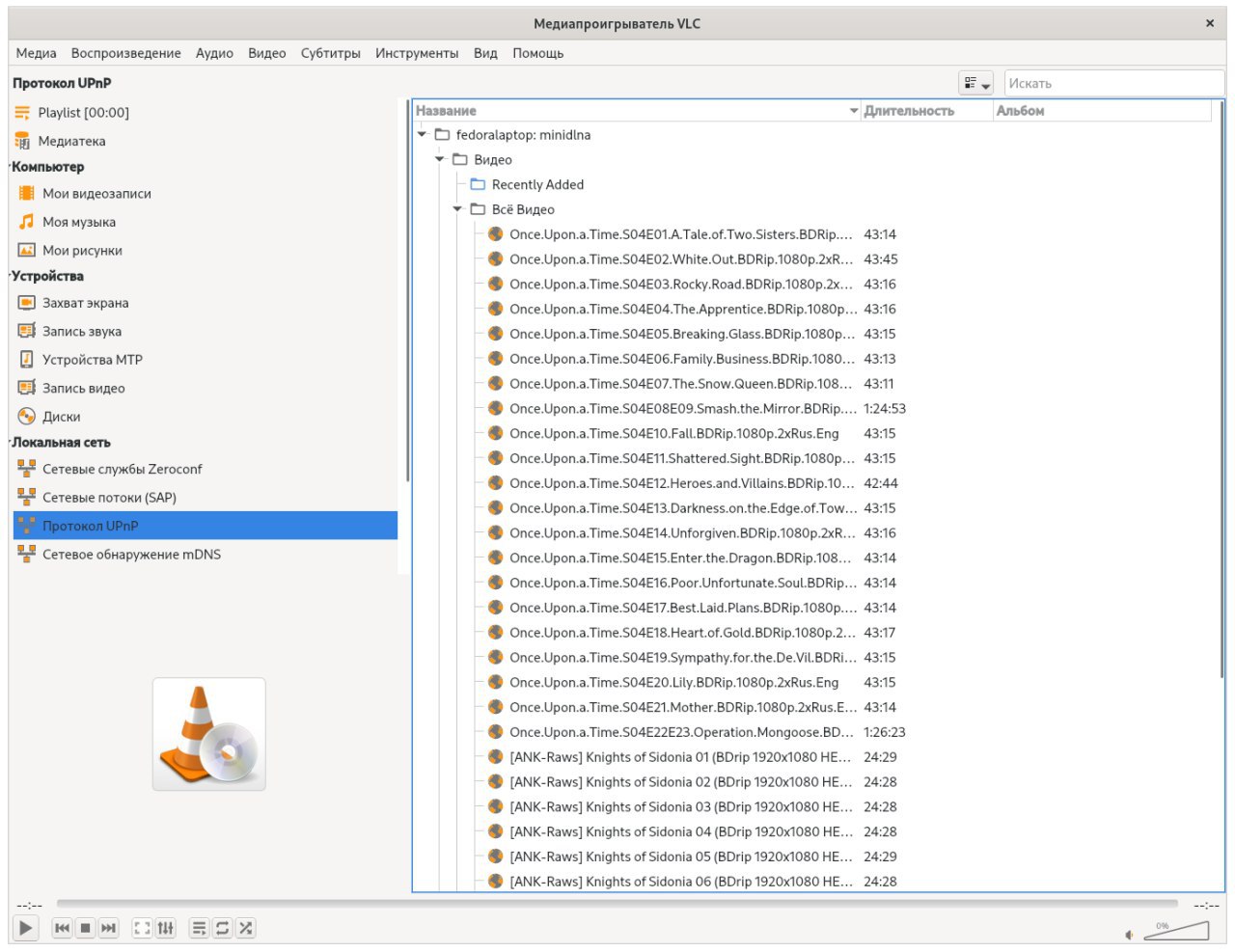Open the Субтитры menu
Screen dimensions: 1235x952
pyautogui.click(x=330, y=53)
